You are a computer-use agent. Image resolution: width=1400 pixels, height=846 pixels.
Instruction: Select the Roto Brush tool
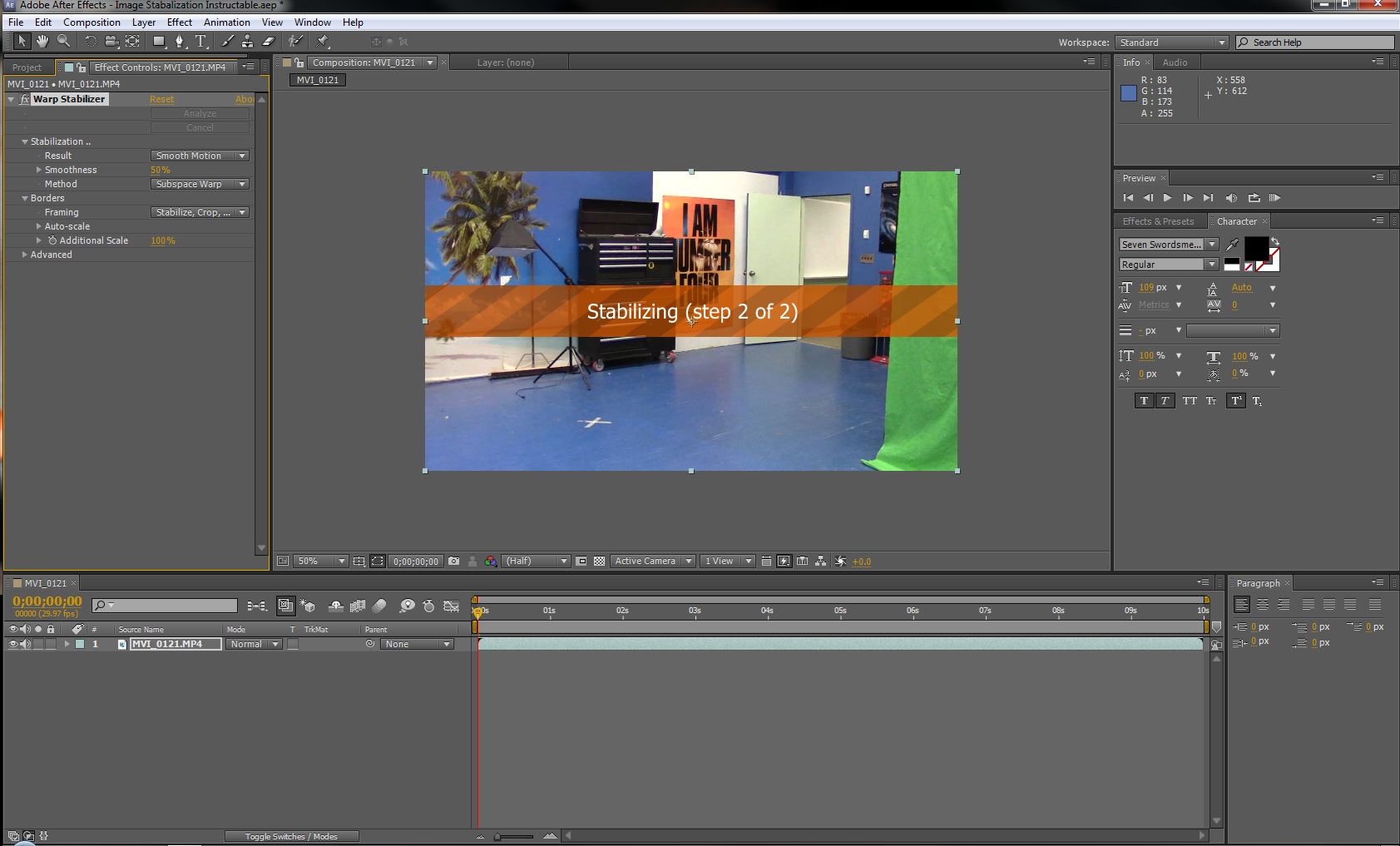[295, 41]
